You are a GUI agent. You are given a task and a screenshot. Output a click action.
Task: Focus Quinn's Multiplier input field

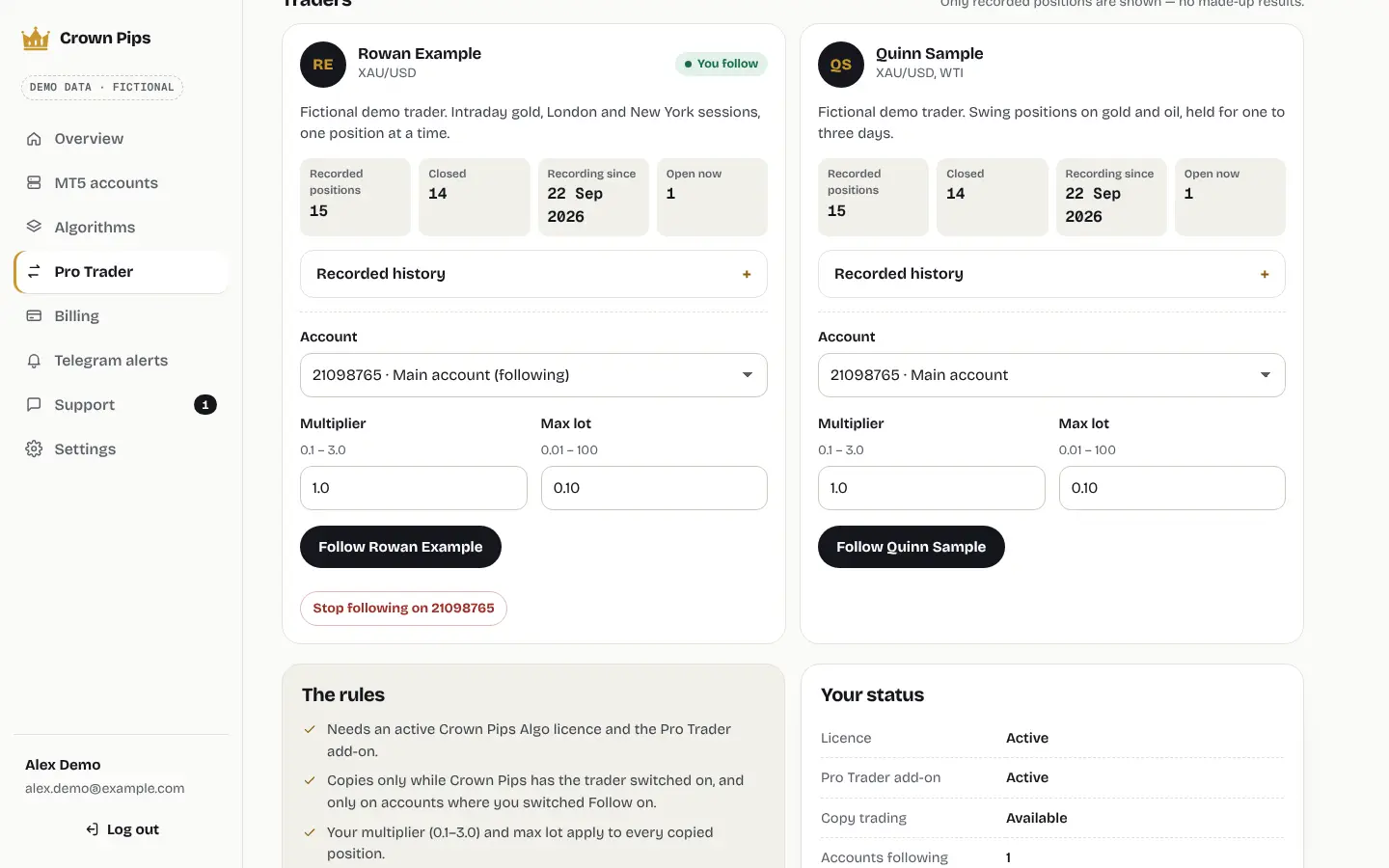click(932, 488)
